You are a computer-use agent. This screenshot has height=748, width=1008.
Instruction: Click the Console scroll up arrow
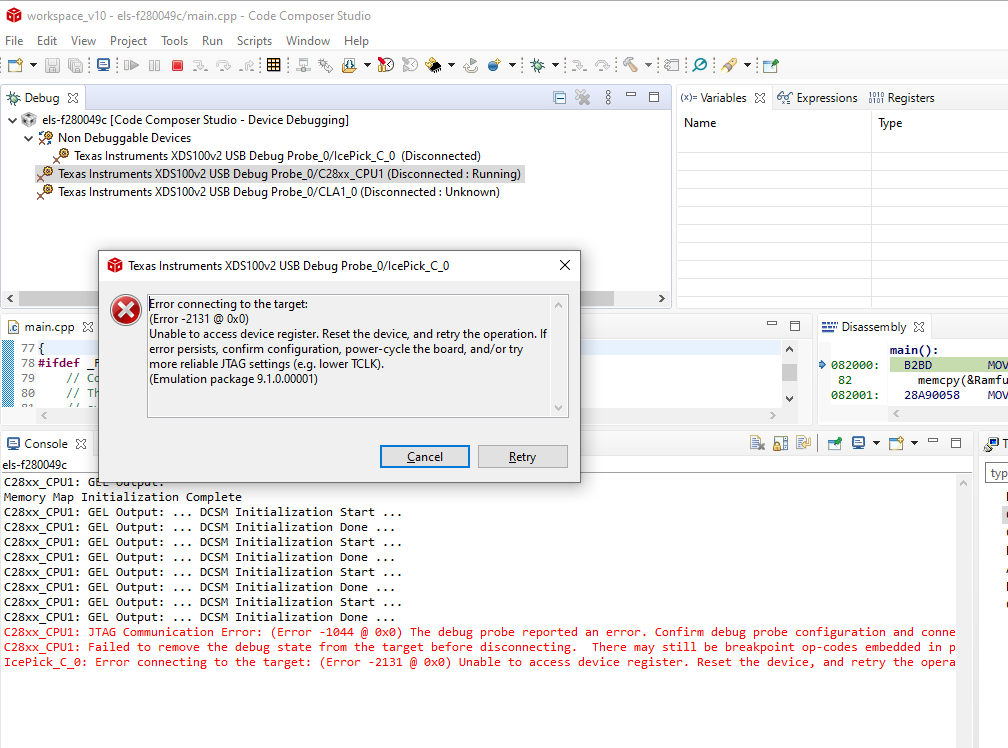[x=963, y=483]
